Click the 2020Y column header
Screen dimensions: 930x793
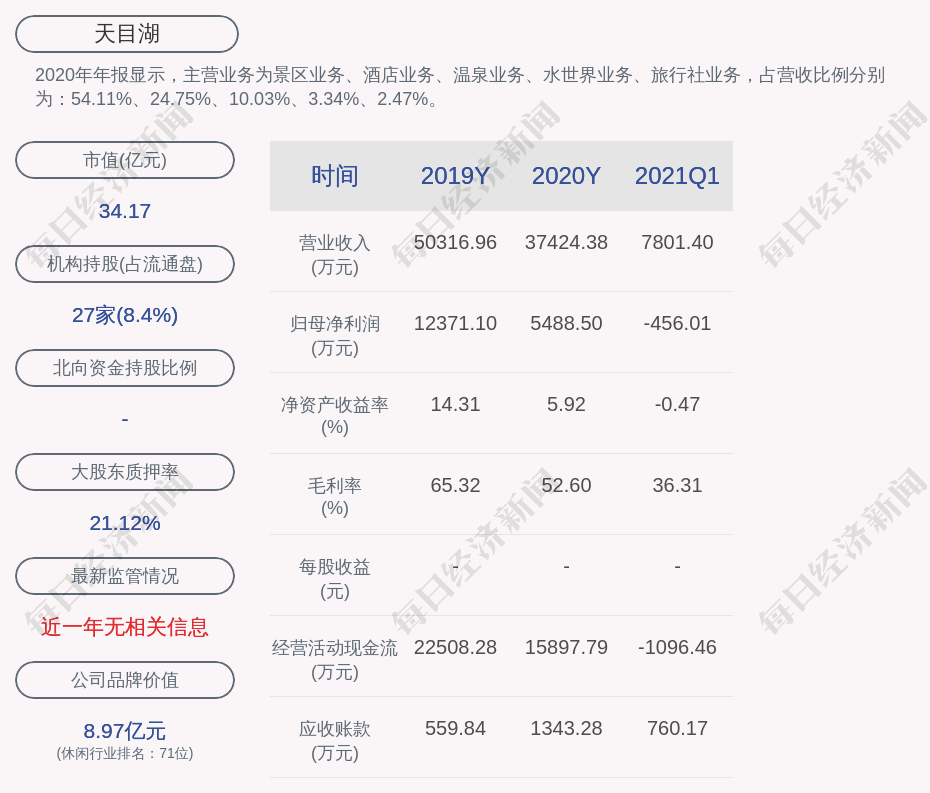pyautogui.click(x=566, y=176)
